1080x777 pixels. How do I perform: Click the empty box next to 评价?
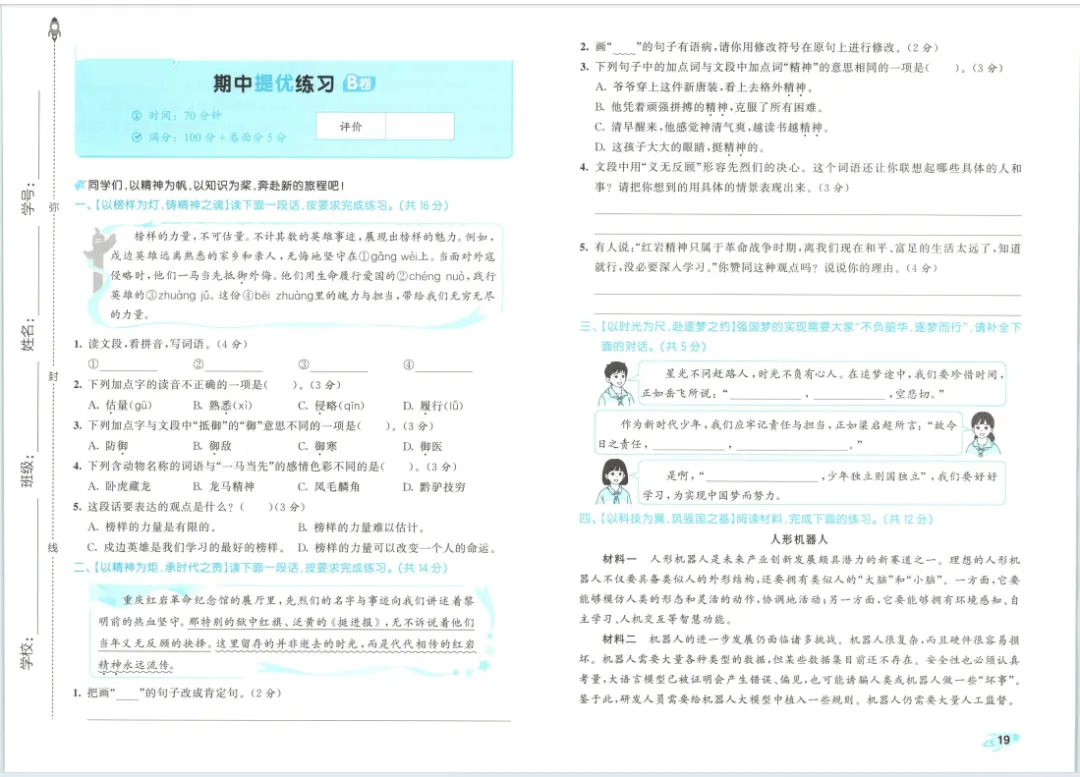point(419,127)
